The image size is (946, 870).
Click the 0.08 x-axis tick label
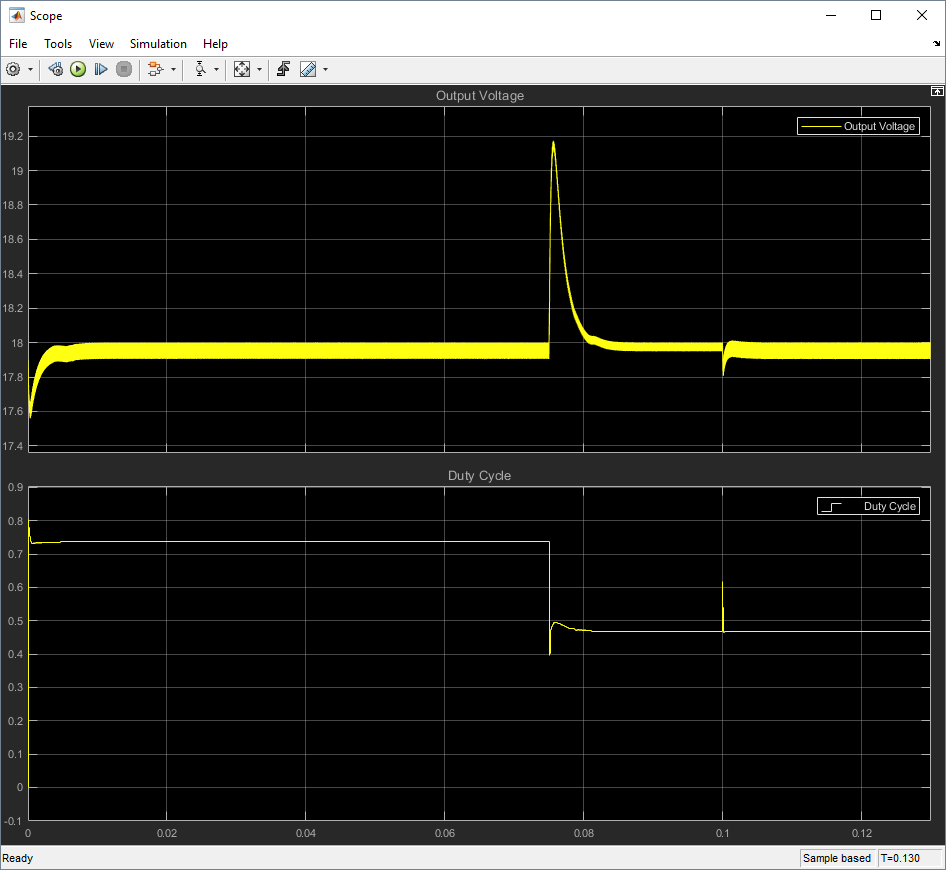[x=583, y=833]
